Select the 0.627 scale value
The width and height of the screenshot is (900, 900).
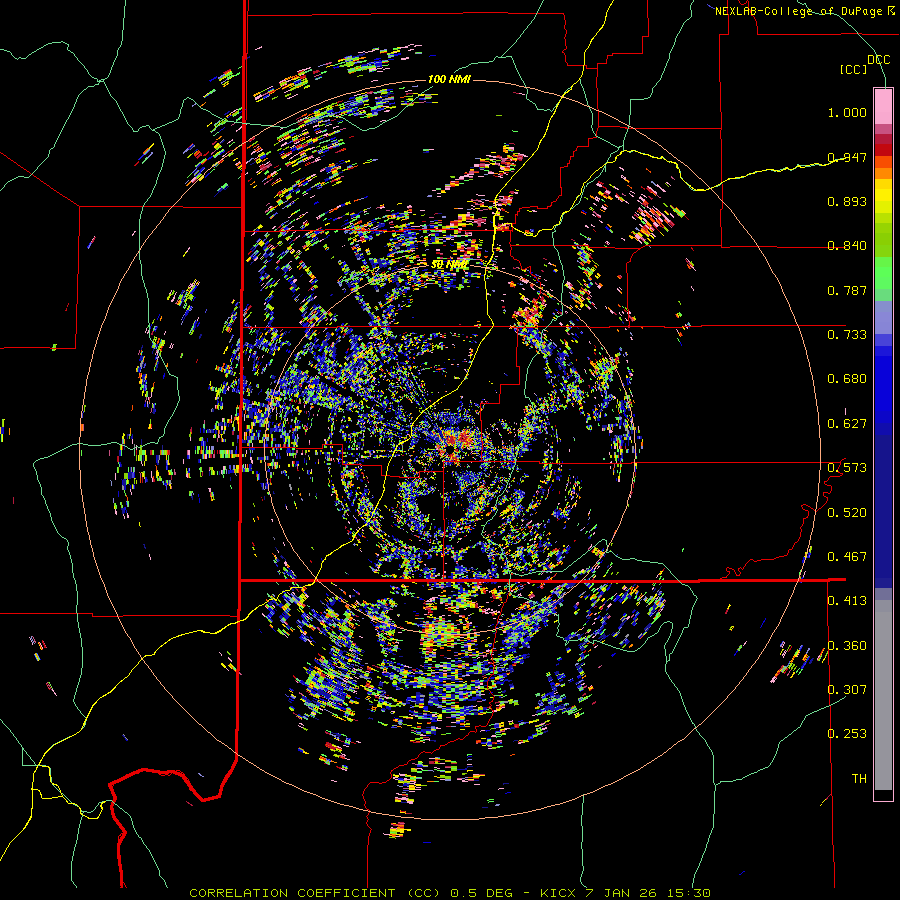click(x=847, y=424)
